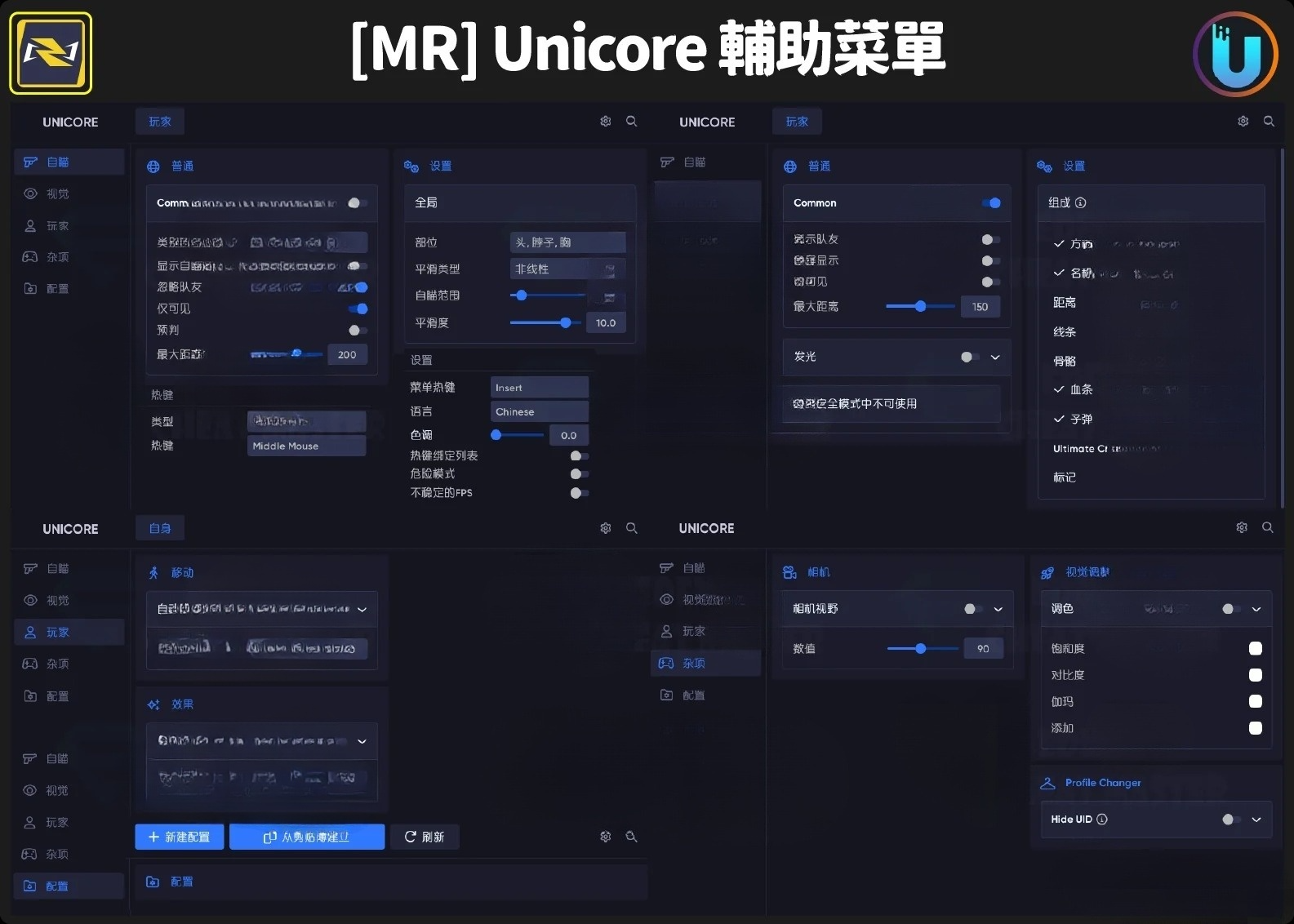
Task: Select the 自身 tab
Action: coord(160,529)
